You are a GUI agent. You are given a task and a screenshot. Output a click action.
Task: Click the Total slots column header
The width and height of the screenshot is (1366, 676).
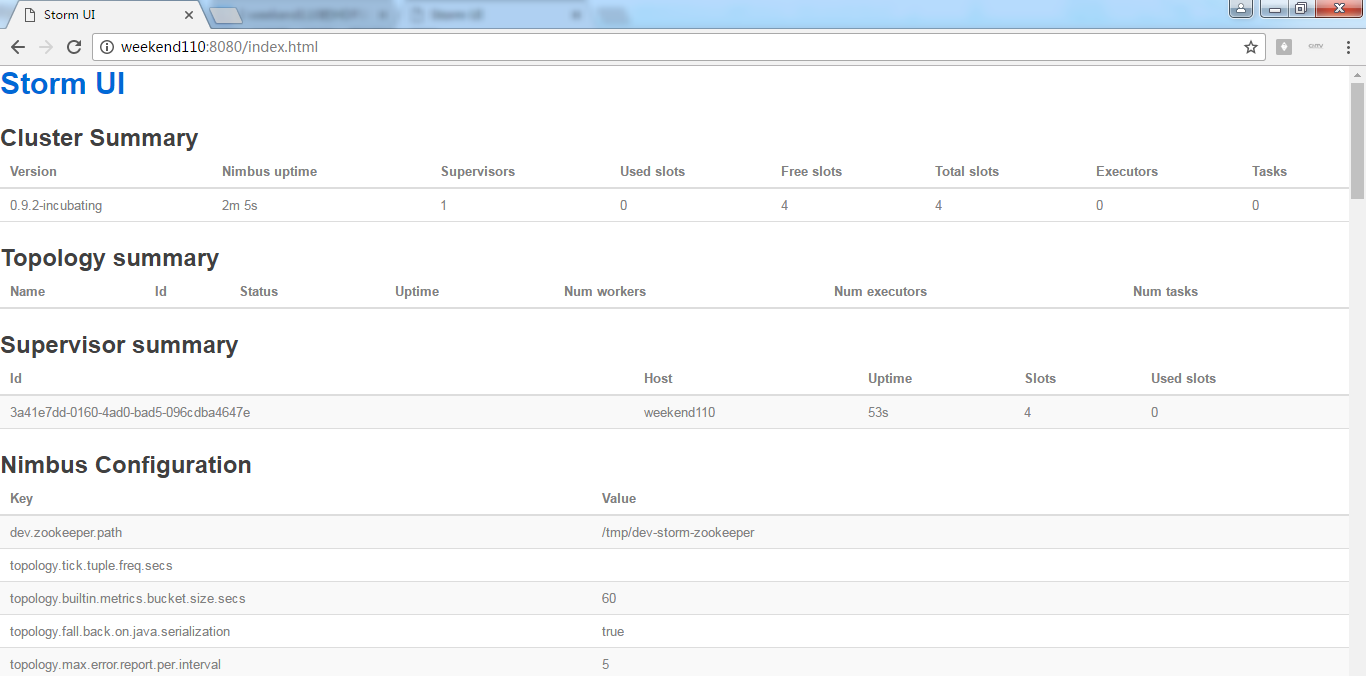967,172
